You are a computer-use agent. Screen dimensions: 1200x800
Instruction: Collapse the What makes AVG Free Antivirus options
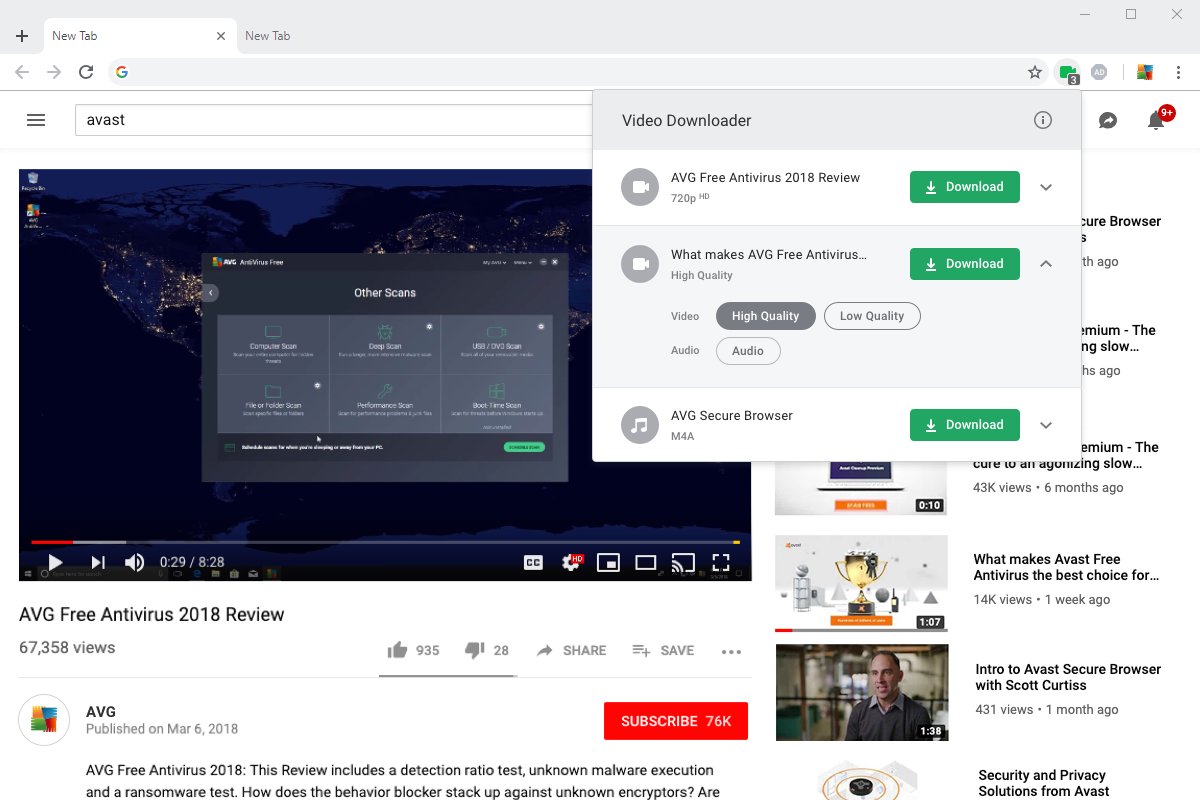pyautogui.click(x=1046, y=264)
